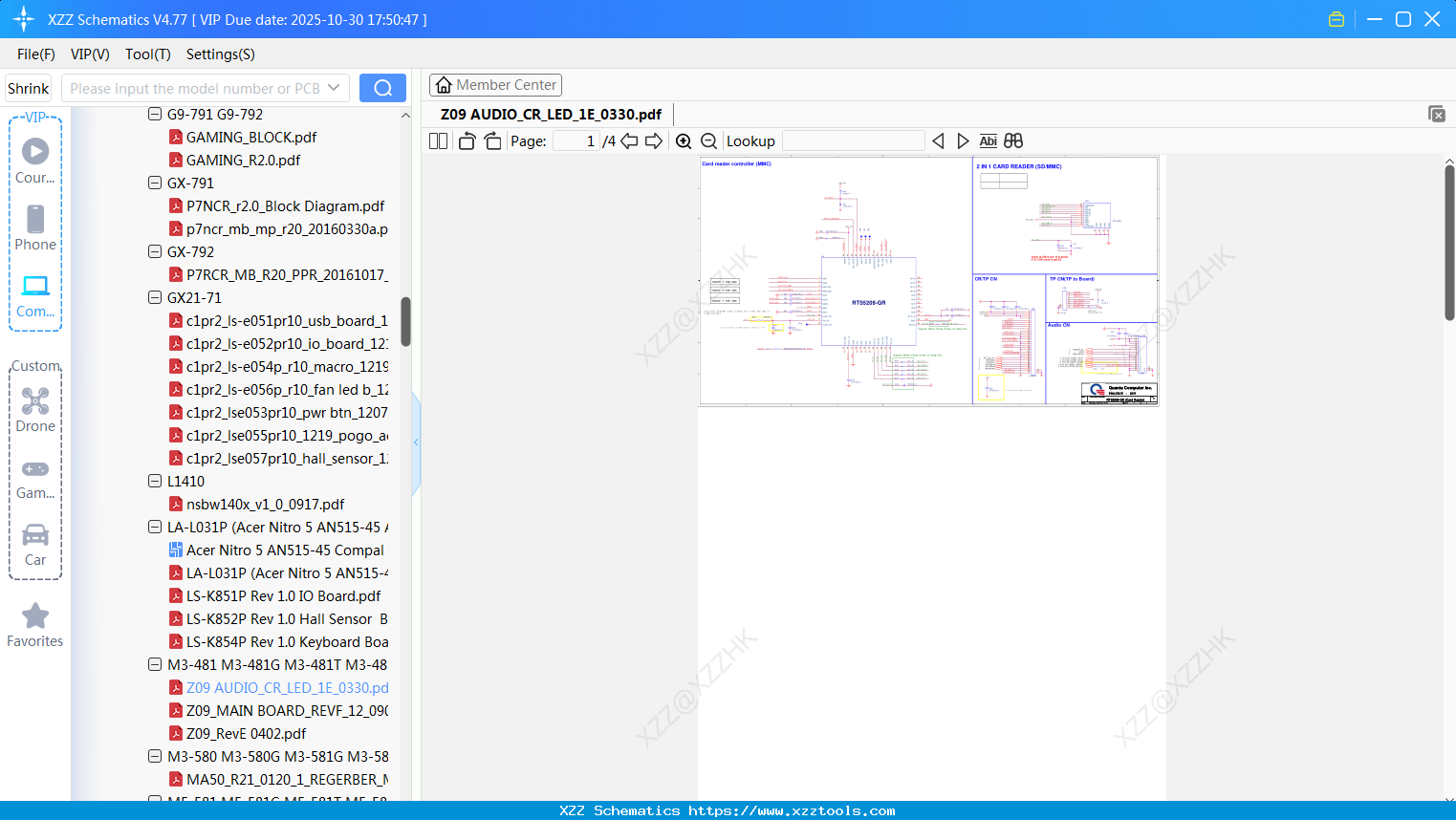Collapse the GX21-71 folder
Screen dimensions: 1456x820
(155, 297)
